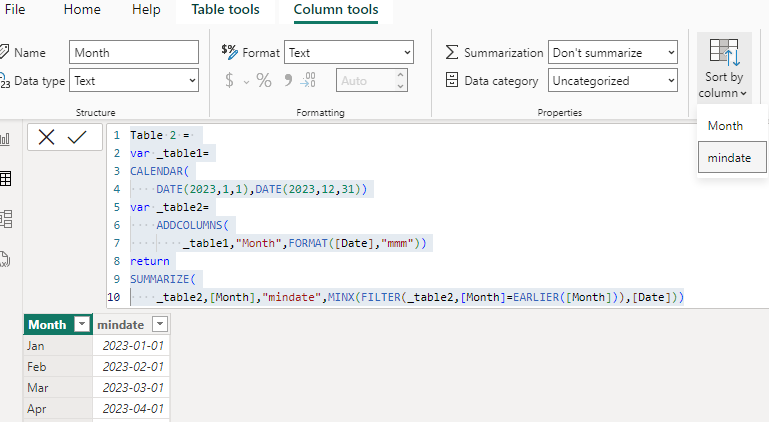Toggle thousands separator comma icon
The height and width of the screenshot is (422, 769).
click(288, 80)
